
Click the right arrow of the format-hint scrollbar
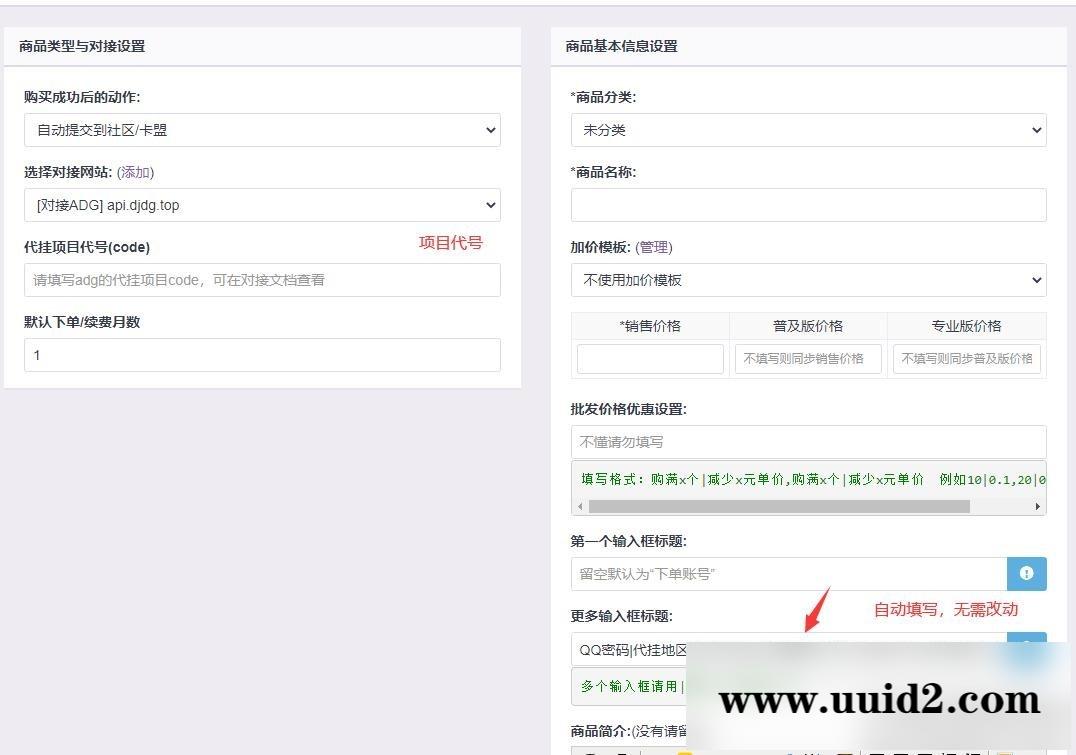(x=1038, y=506)
